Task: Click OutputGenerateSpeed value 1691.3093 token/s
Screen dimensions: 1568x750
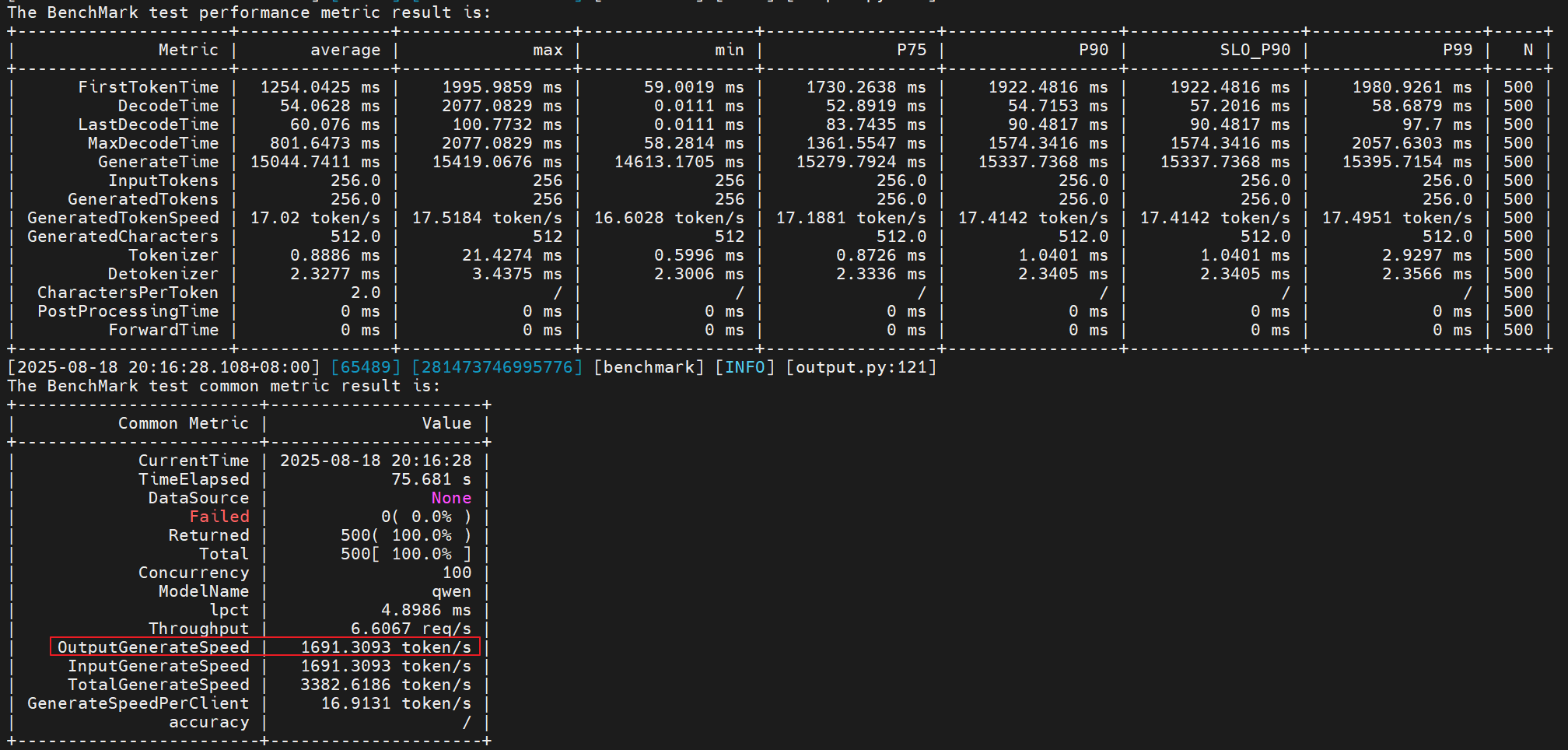Action: (x=386, y=647)
